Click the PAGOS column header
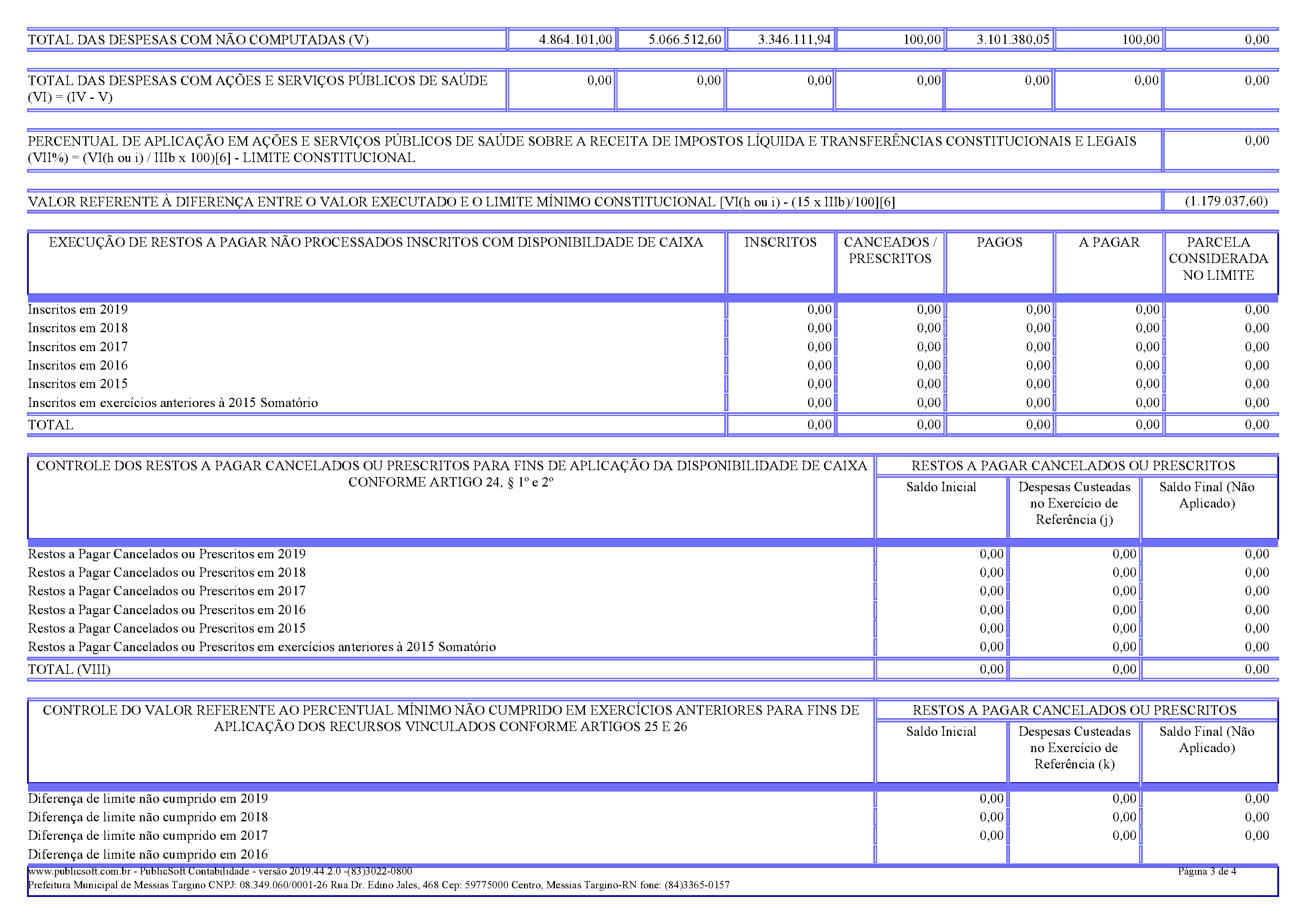The height and width of the screenshot is (924, 1307). tap(999, 242)
